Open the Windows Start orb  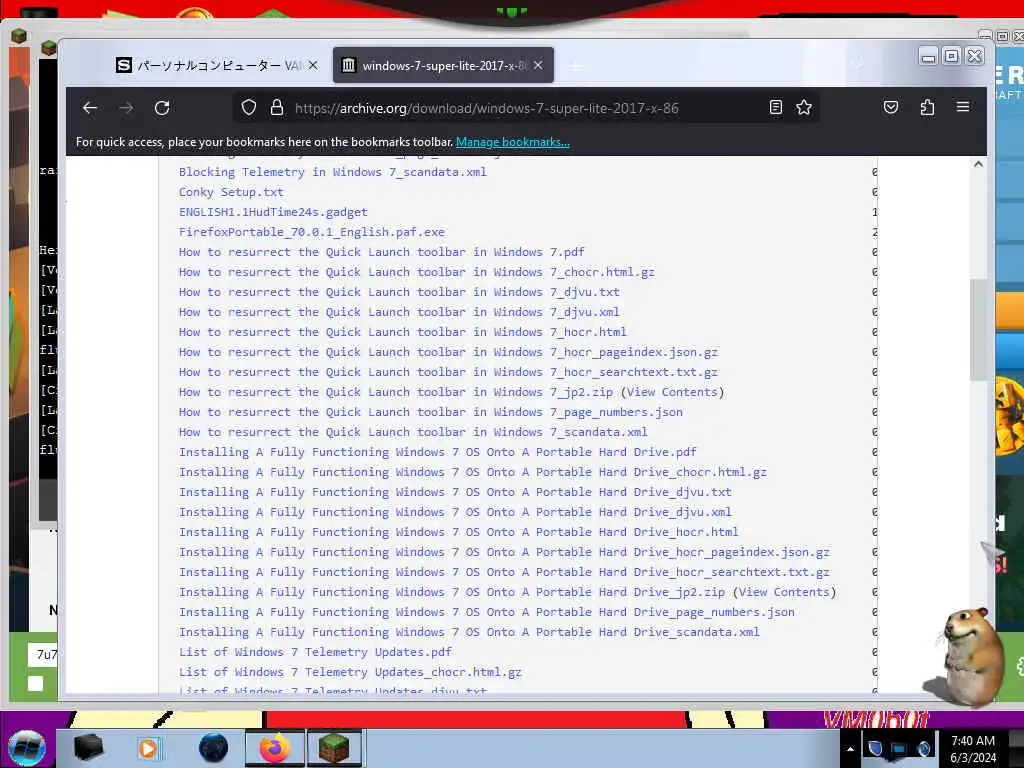[x=27, y=748]
